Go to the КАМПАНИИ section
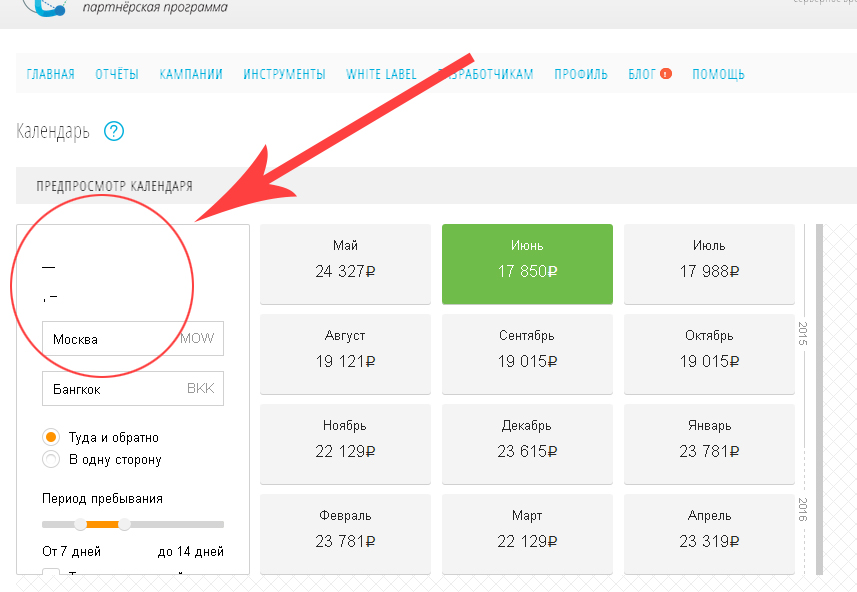 pyautogui.click(x=191, y=74)
